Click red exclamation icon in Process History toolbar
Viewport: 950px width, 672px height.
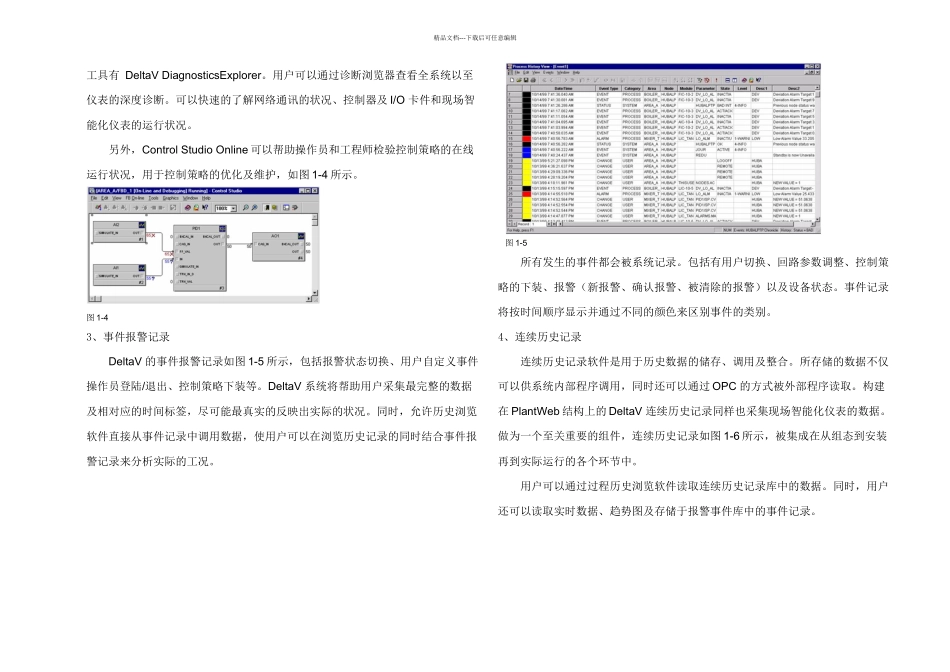pyautogui.click(x=716, y=80)
